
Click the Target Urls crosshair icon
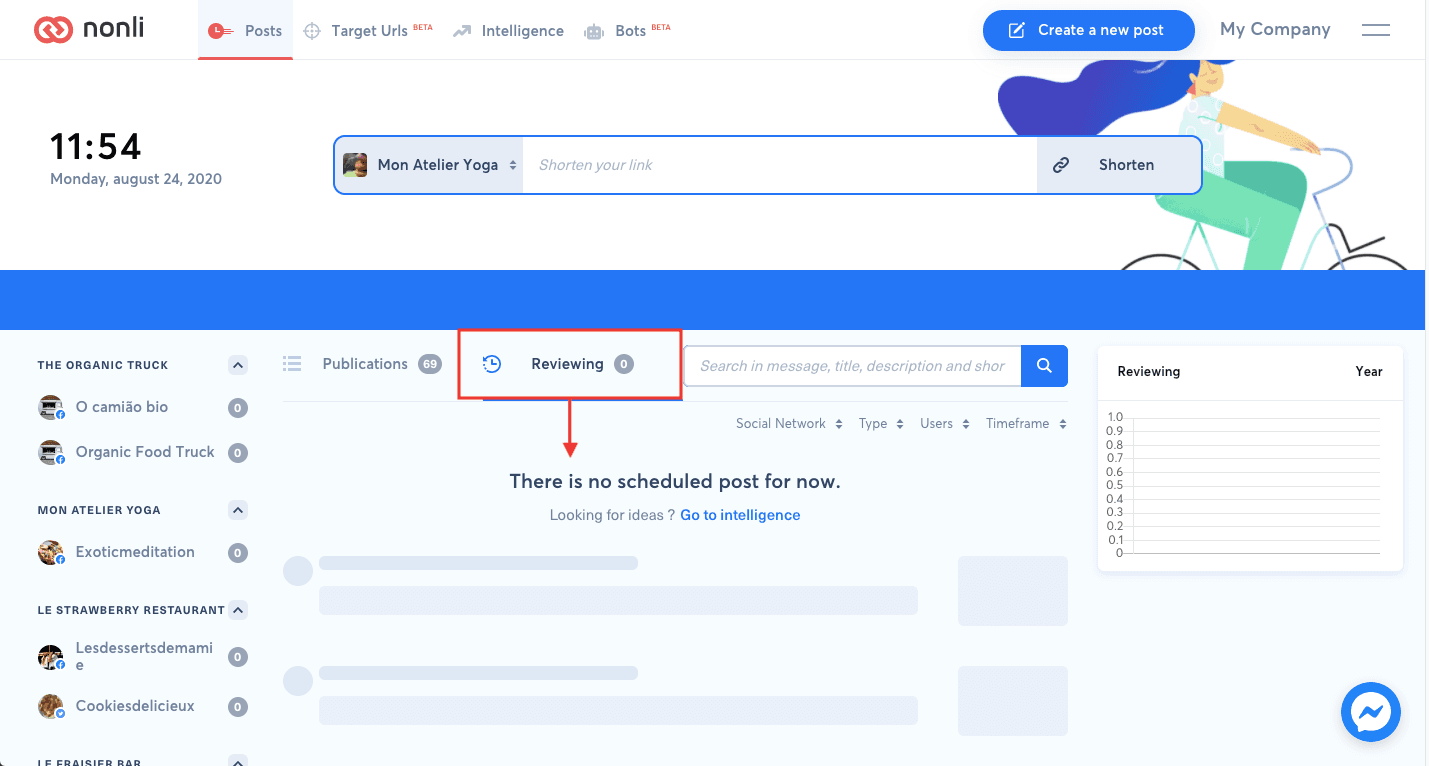(x=312, y=31)
